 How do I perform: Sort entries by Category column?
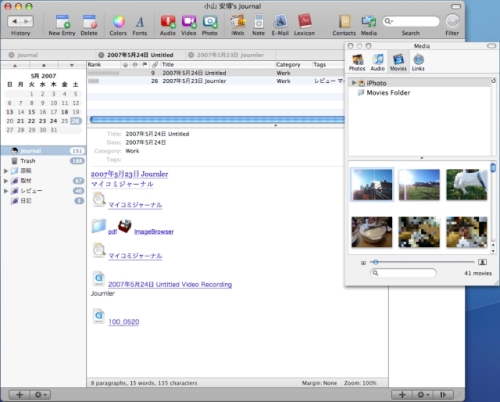(293, 65)
